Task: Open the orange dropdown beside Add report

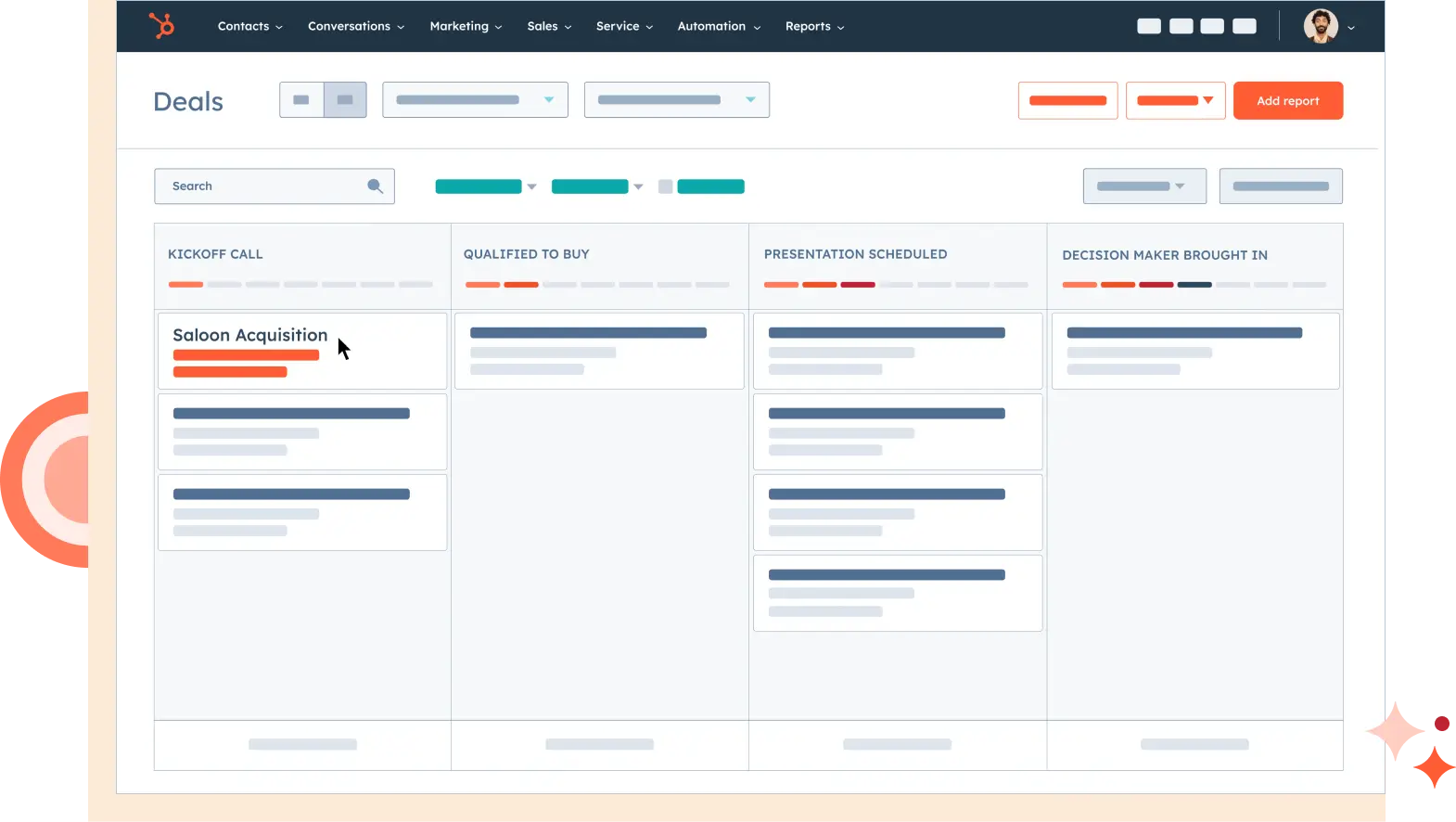Action: (1175, 100)
